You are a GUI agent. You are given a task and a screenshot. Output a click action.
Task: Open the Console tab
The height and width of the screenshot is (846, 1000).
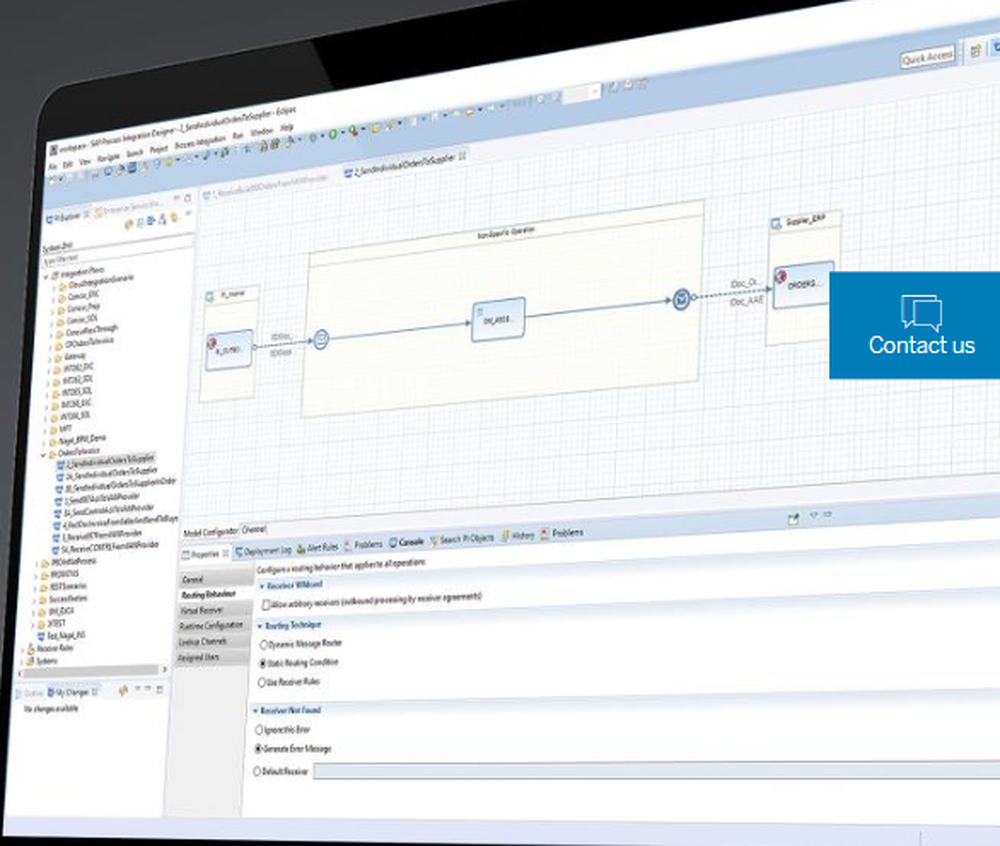coord(406,542)
